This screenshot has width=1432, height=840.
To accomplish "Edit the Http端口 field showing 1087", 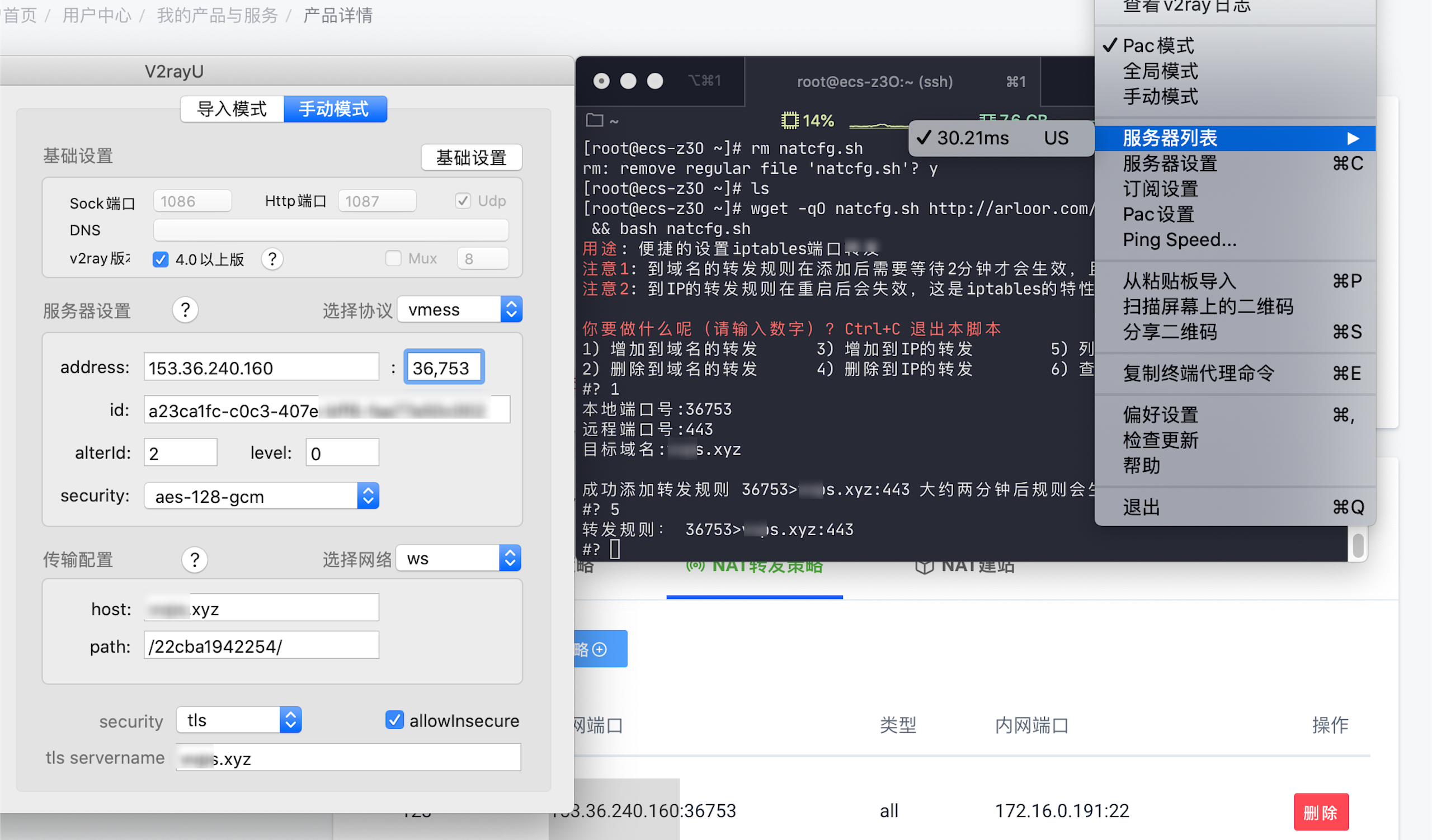I will (377, 201).
